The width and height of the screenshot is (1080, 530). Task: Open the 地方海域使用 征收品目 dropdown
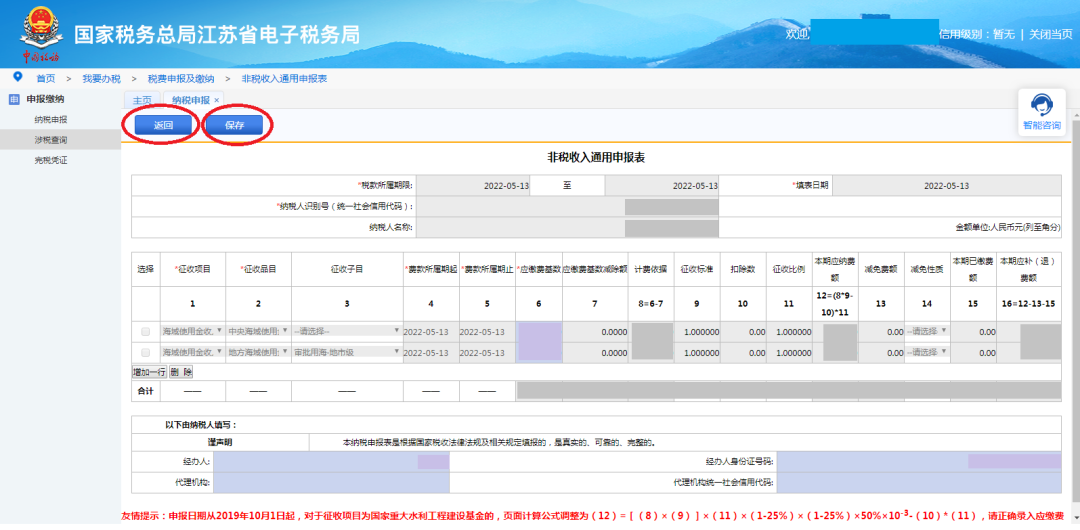coord(258,351)
